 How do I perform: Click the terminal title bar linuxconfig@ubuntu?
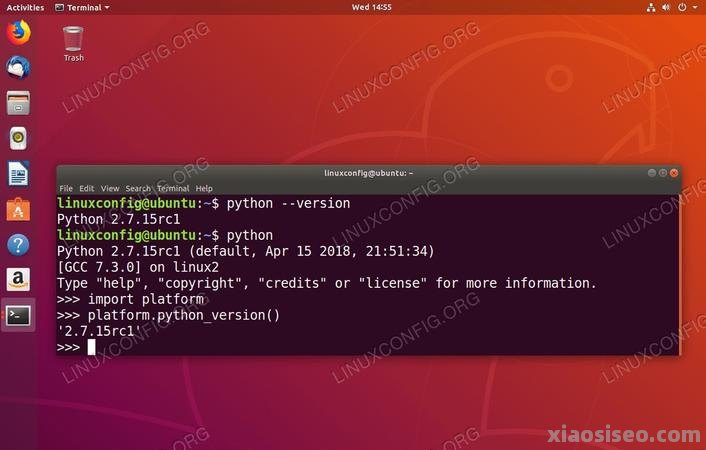(x=368, y=173)
